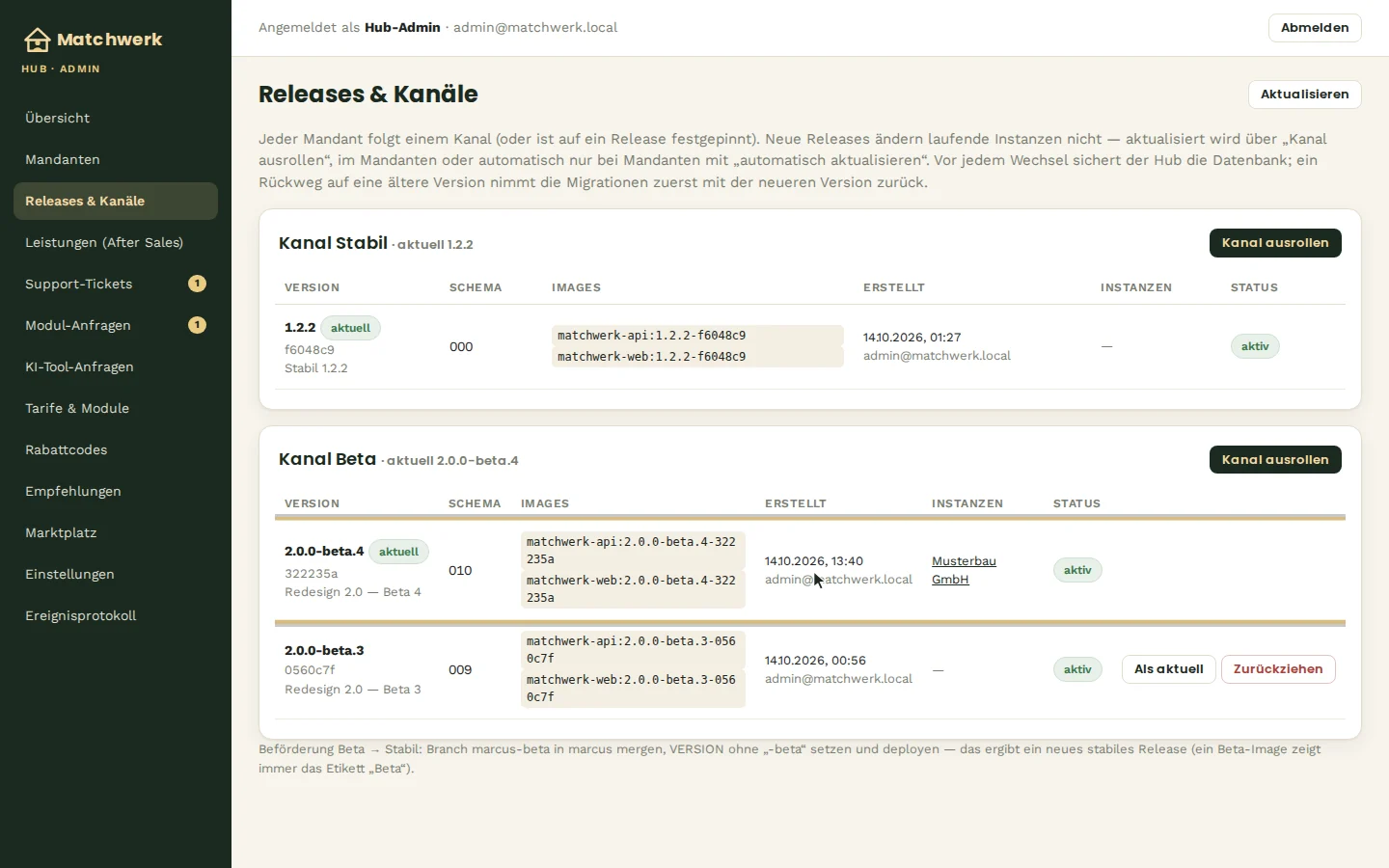
Task: Click the Abmelden button
Action: pos(1315,28)
